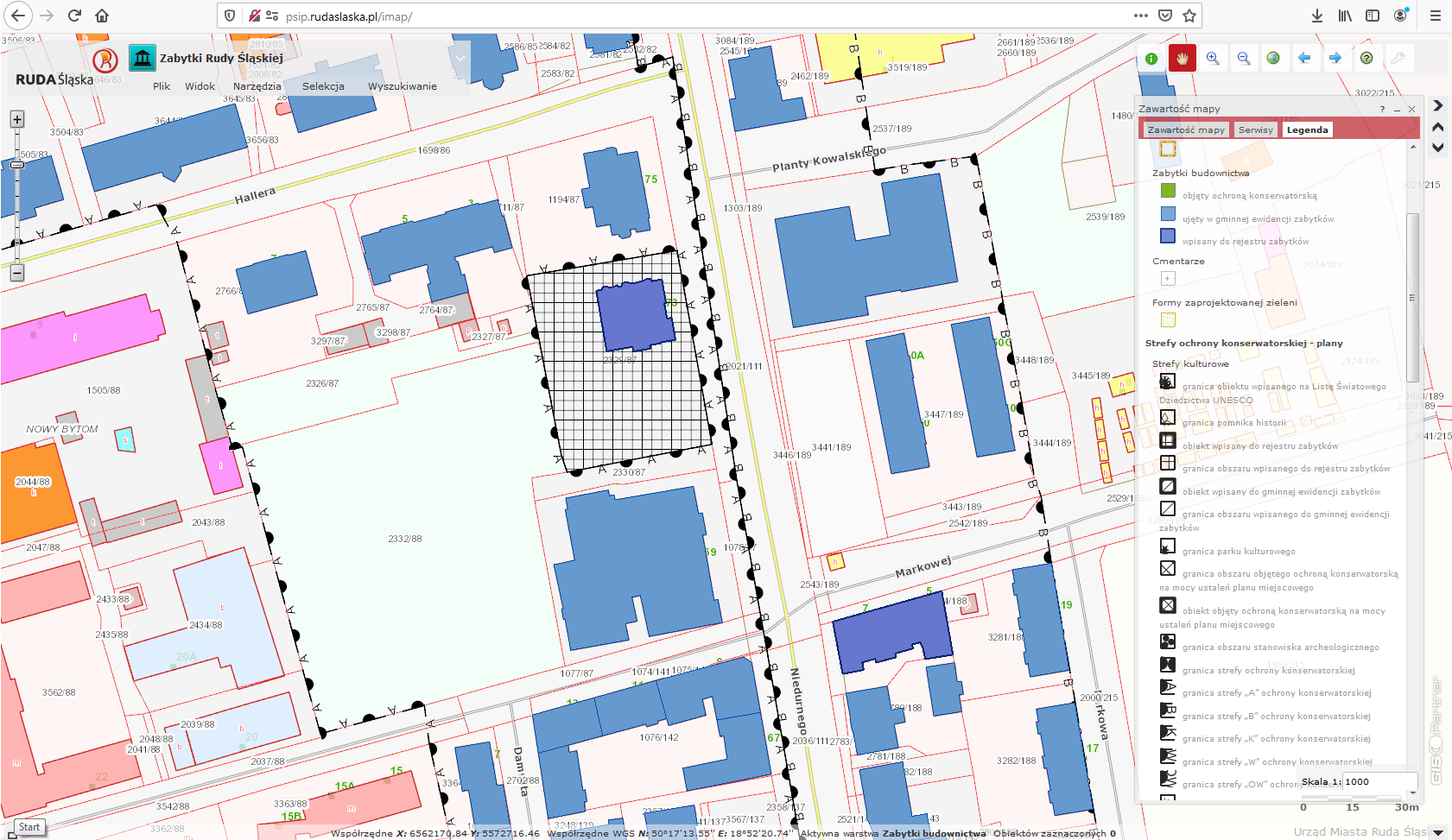Minimize the Zawartość mapy panel
The width and height of the screenshot is (1452, 840).
pos(1397,109)
